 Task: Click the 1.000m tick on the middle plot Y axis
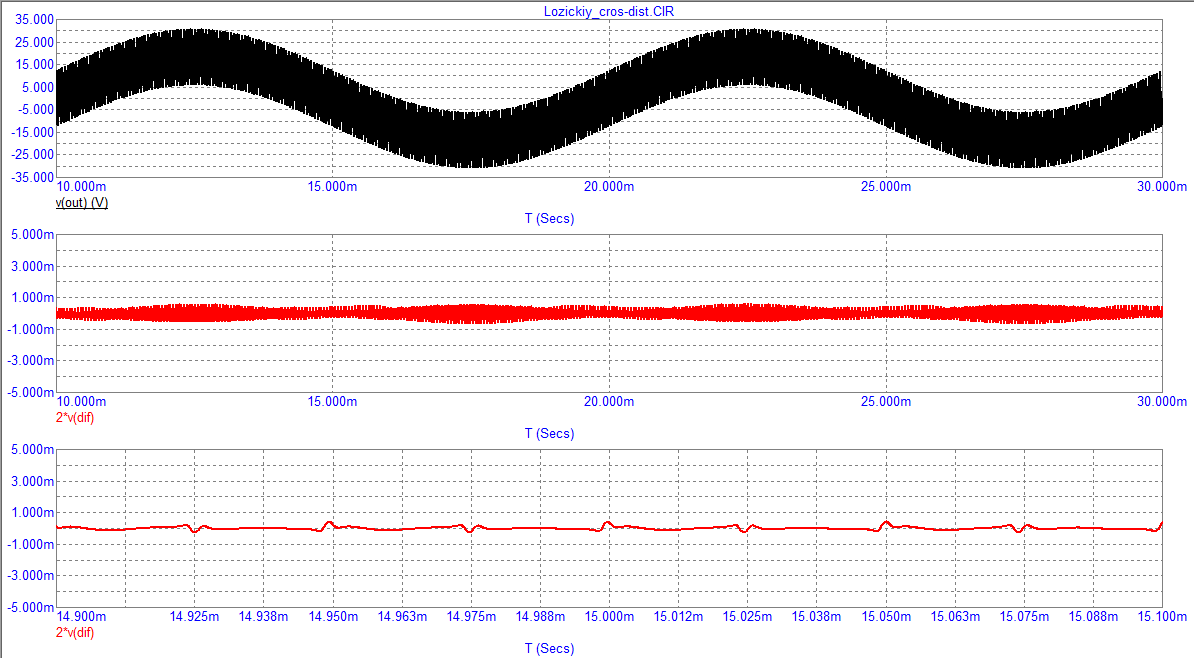click(x=33, y=298)
